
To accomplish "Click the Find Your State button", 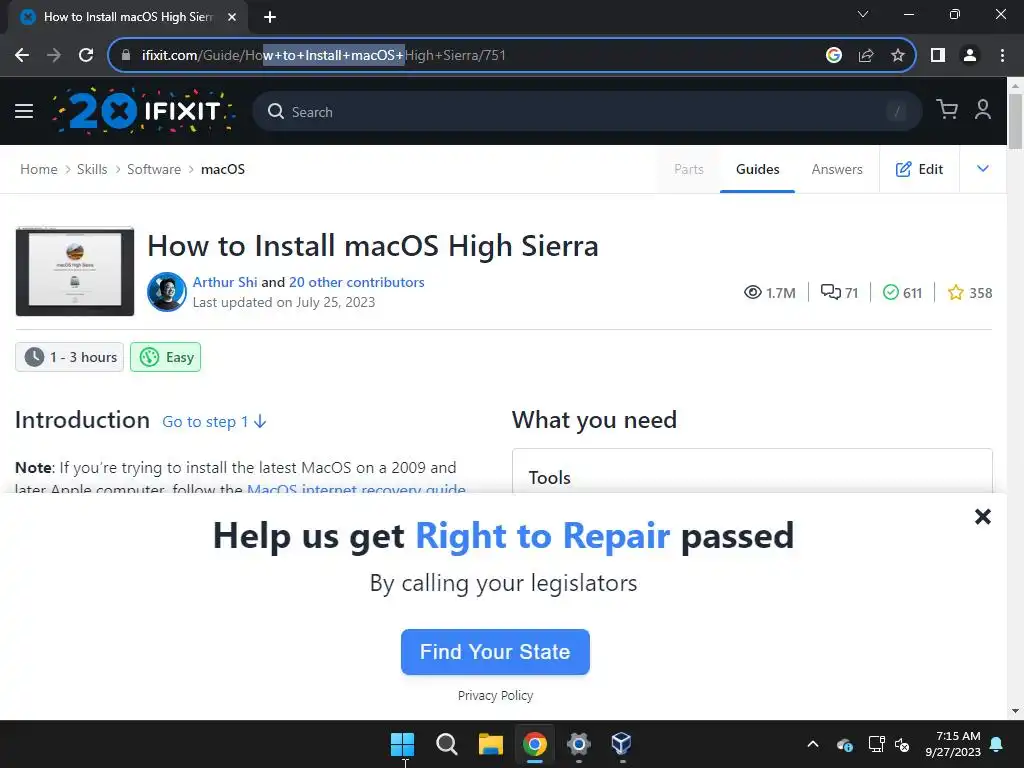I will tap(495, 652).
